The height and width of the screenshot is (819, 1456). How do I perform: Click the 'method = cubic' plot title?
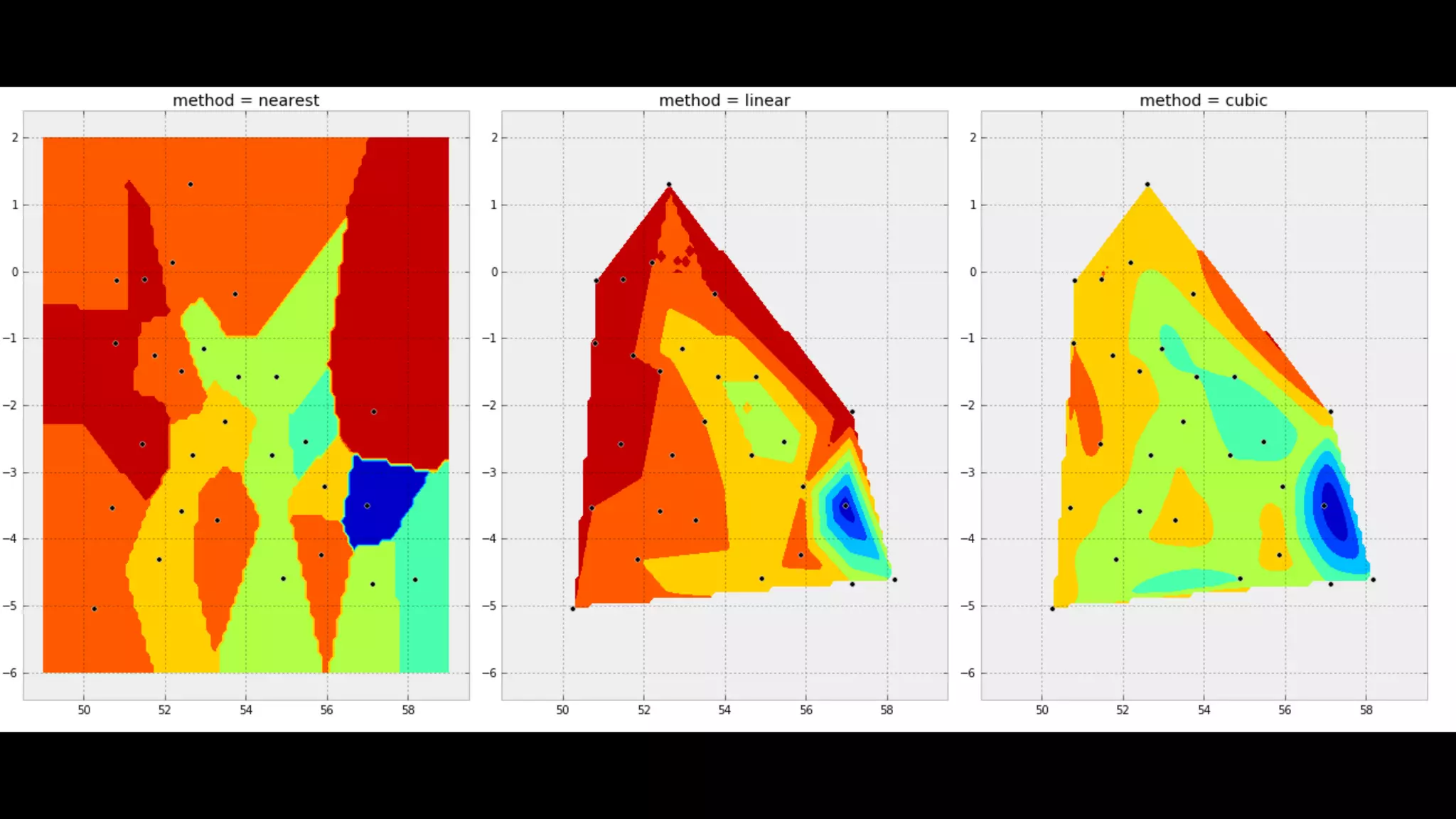[1203, 100]
